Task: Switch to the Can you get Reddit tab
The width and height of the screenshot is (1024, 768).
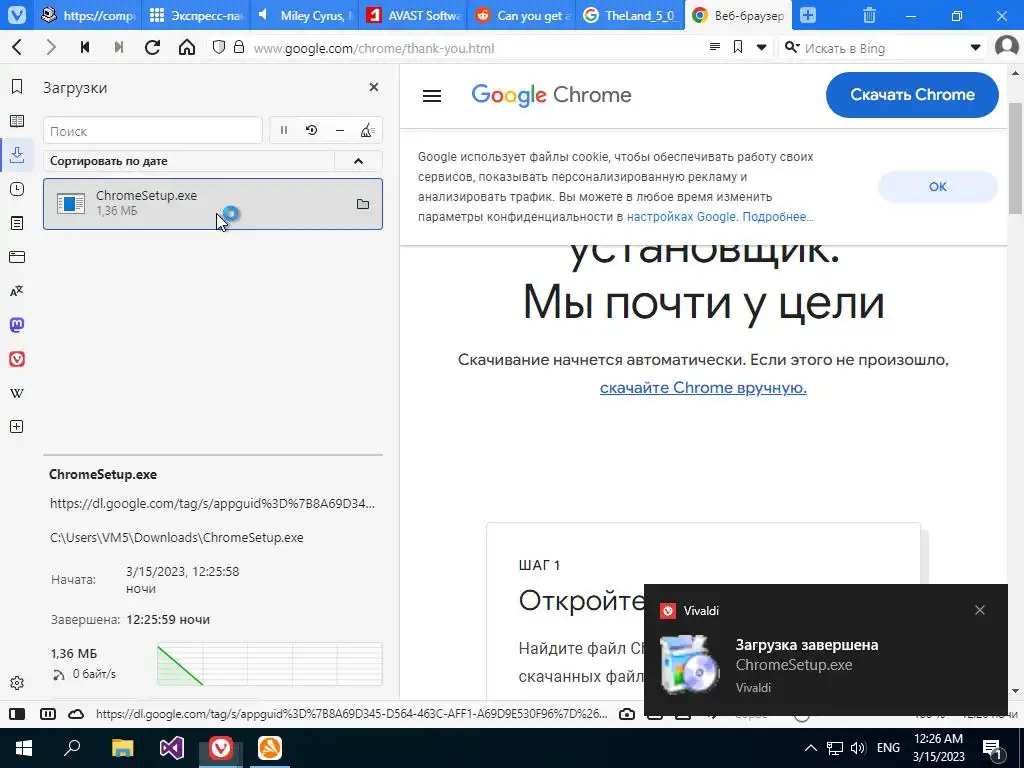Action: [x=522, y=15]
